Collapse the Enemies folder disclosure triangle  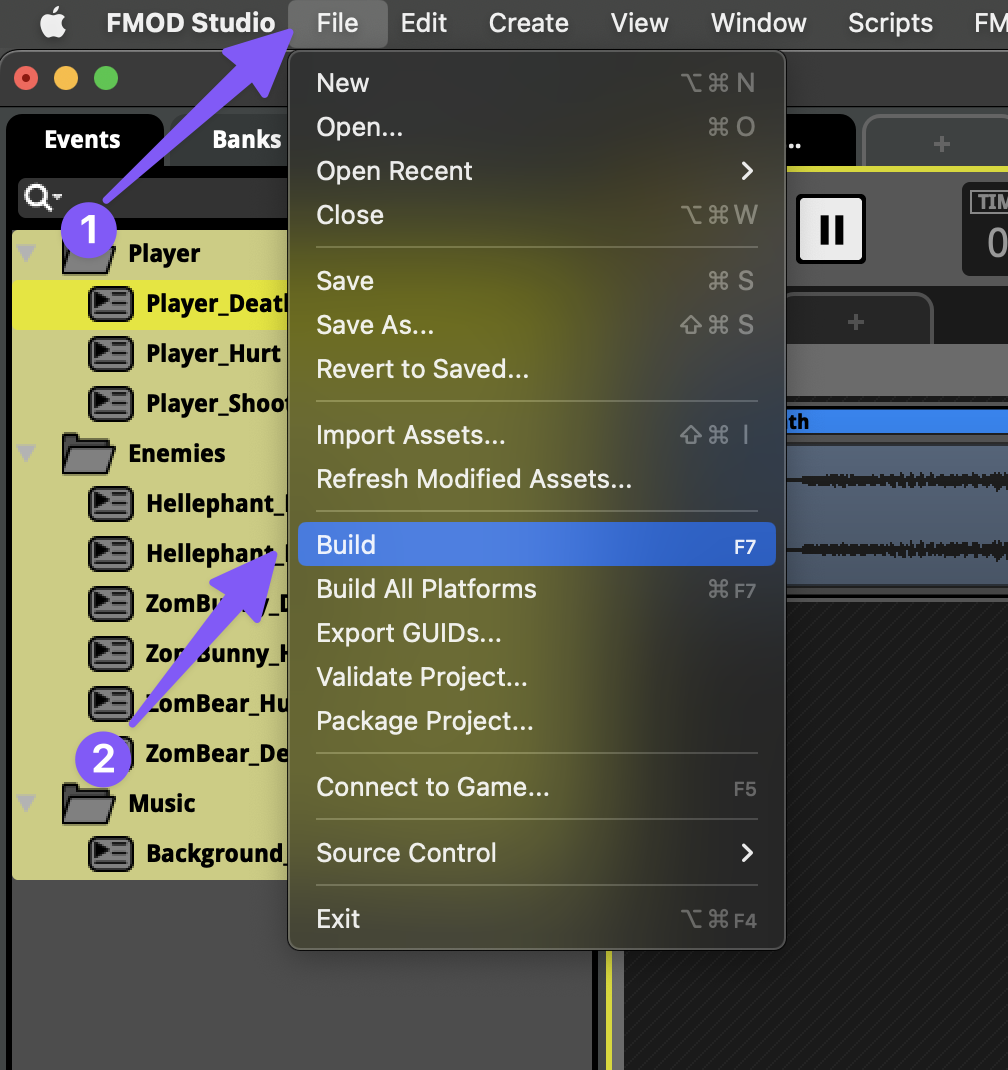27,454
